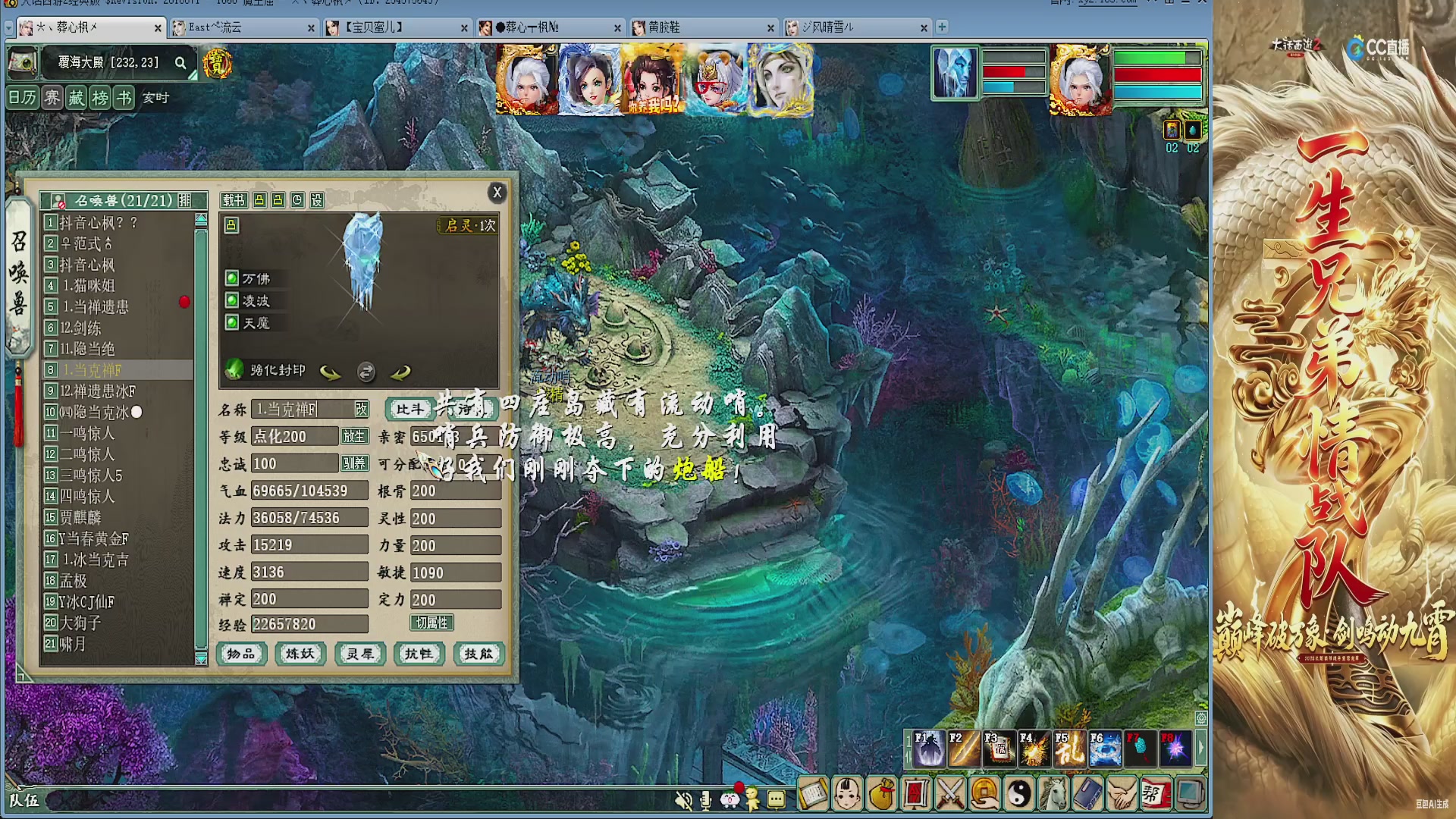Click the summon list vertical scrollbar track

tap(201, 438)
